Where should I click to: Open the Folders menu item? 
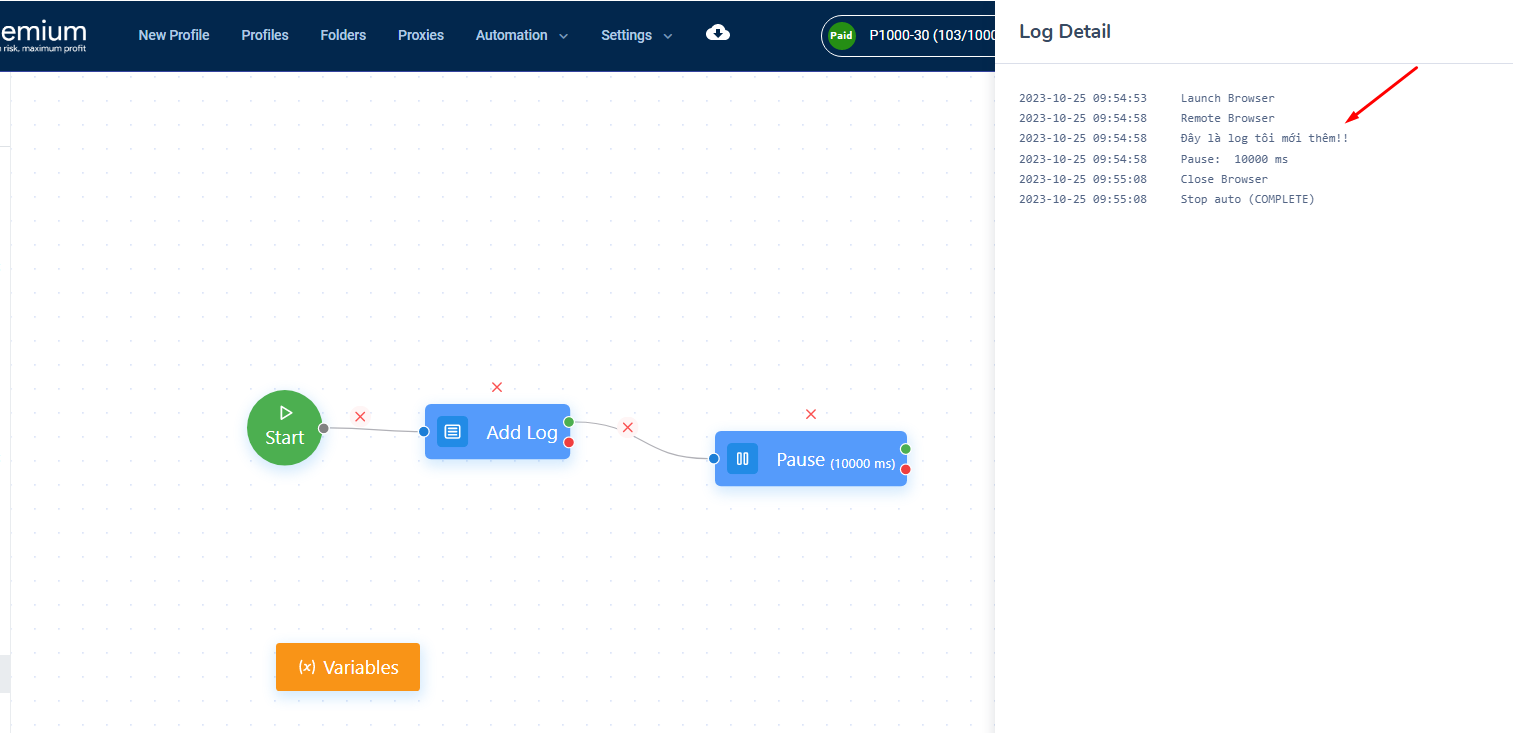tap(343, 35)
